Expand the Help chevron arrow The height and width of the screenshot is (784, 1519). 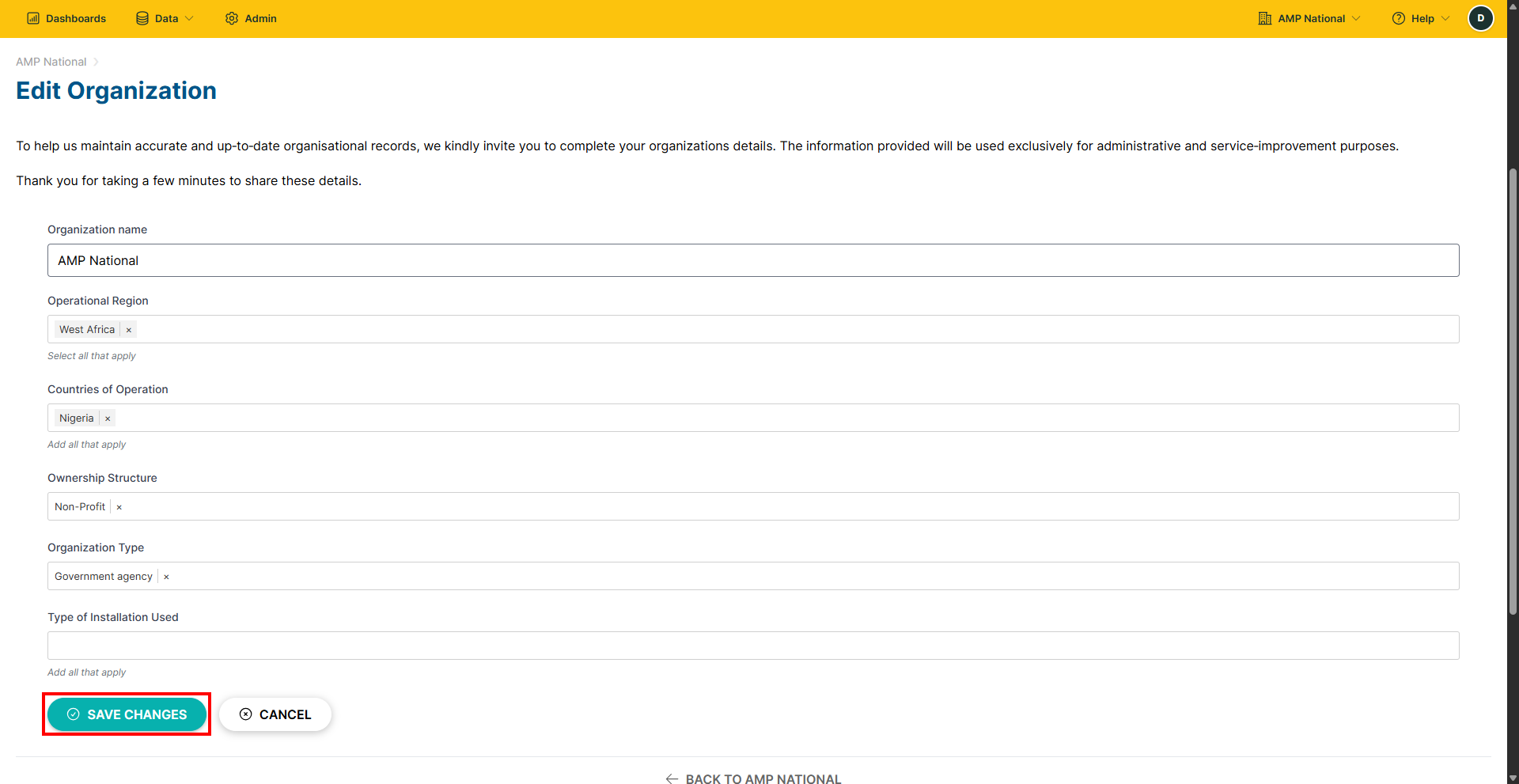1445,18
